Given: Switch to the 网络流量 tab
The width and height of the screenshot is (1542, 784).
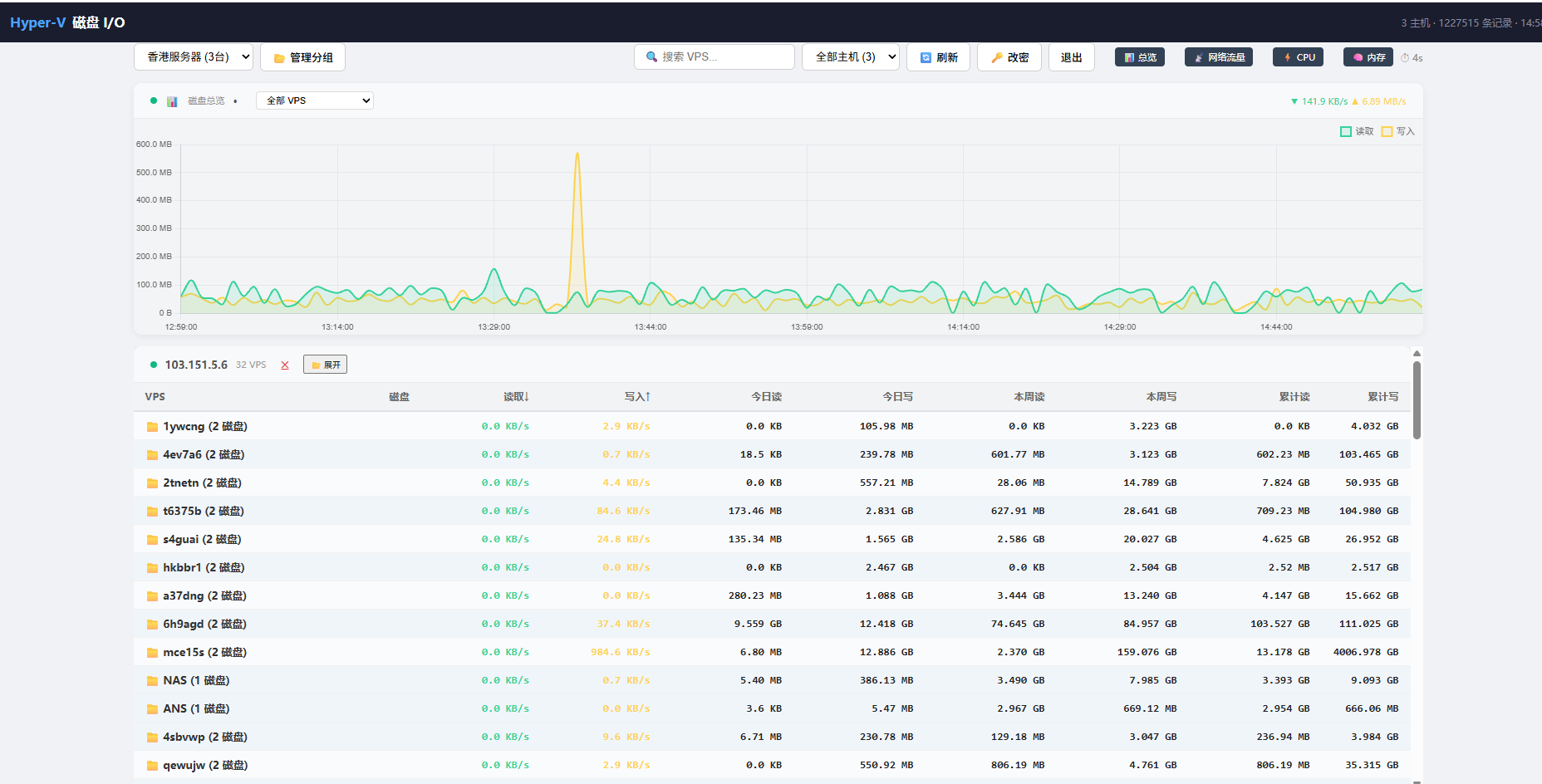Looking at the screenshot, I should click(x=1219, y=57).
